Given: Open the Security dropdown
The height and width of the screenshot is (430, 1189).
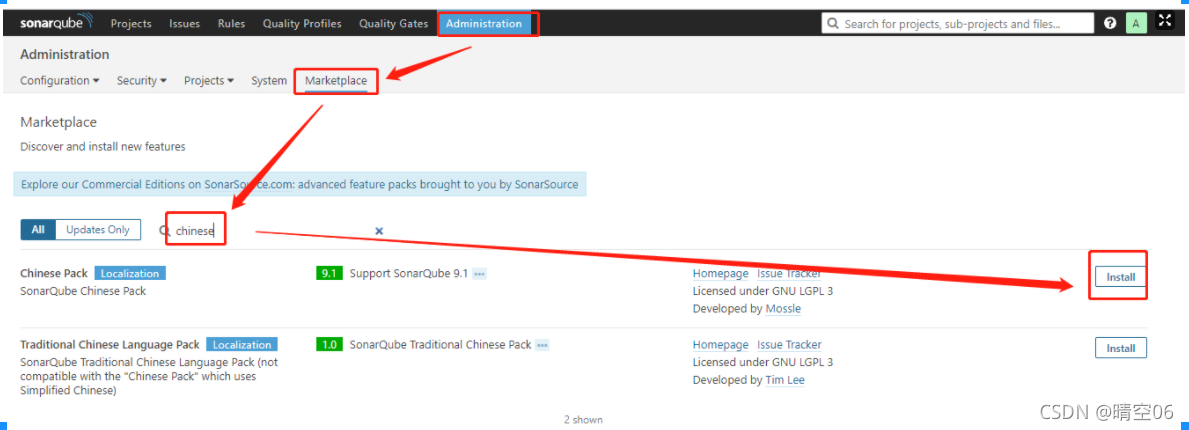Looking at the screenshot, I should 142,80.
